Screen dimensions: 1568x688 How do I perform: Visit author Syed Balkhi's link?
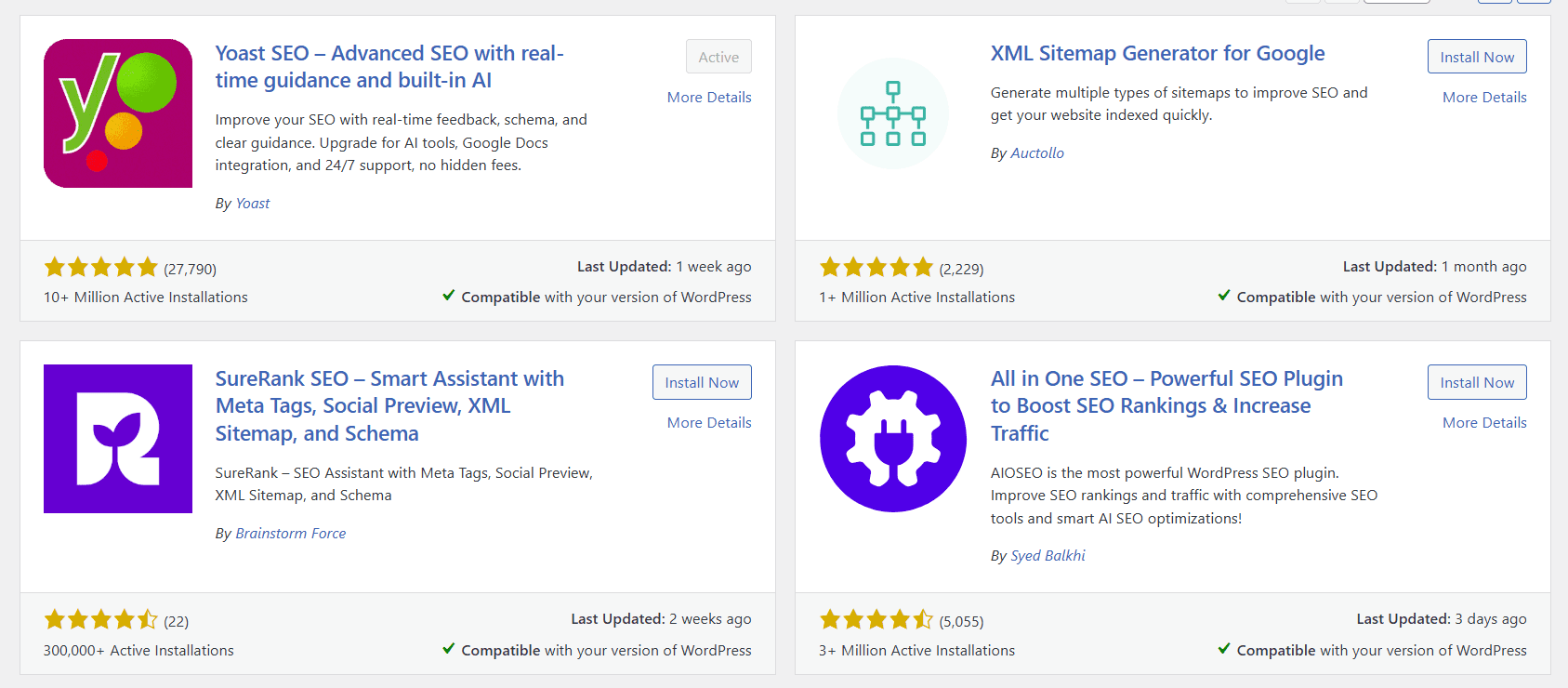[x=1048, y=555]
